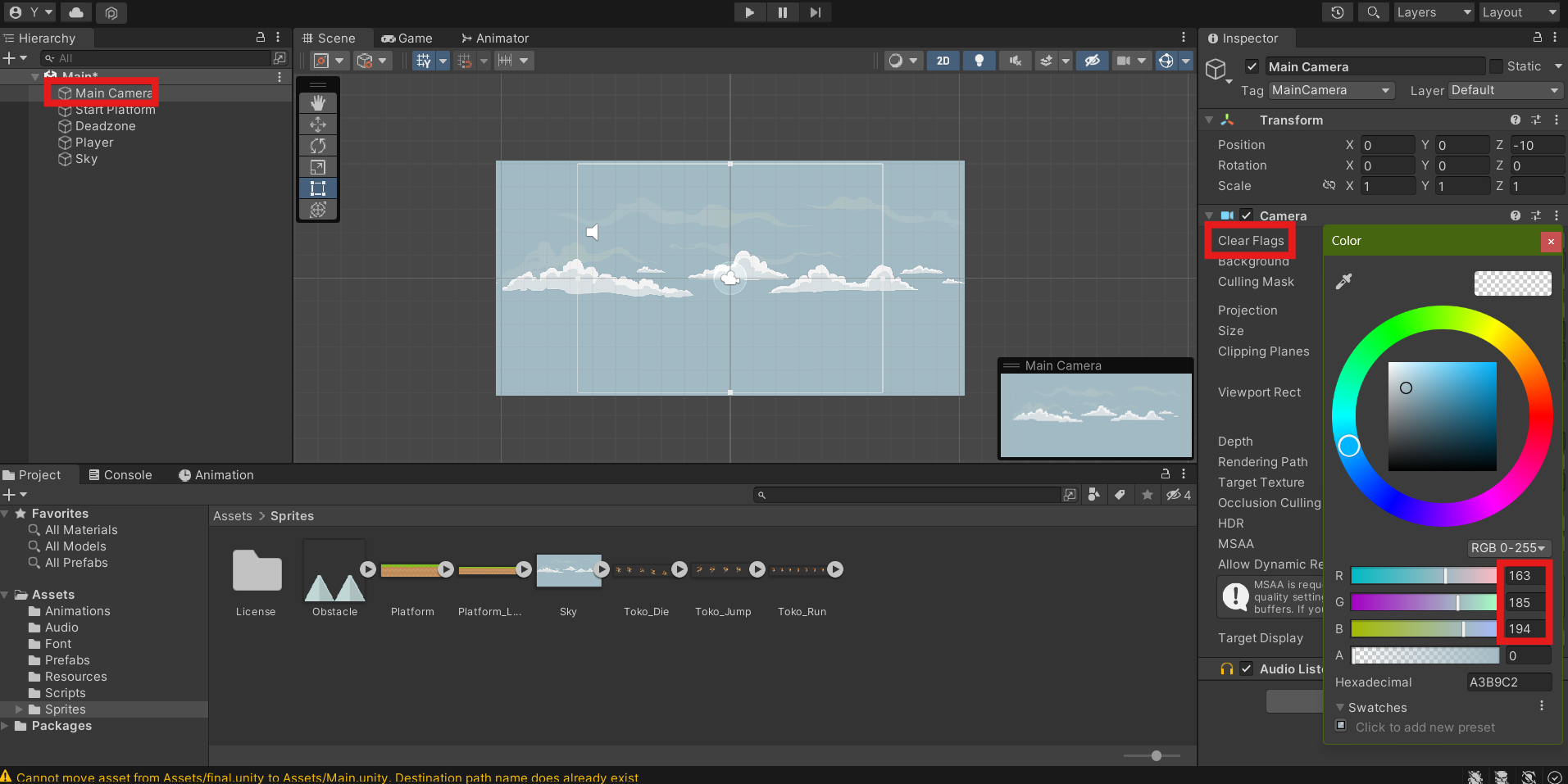Open the Layers dropdown in top bar
Image resolution: width=1568 pixels, height=784 pixels.
[1434, 12]
